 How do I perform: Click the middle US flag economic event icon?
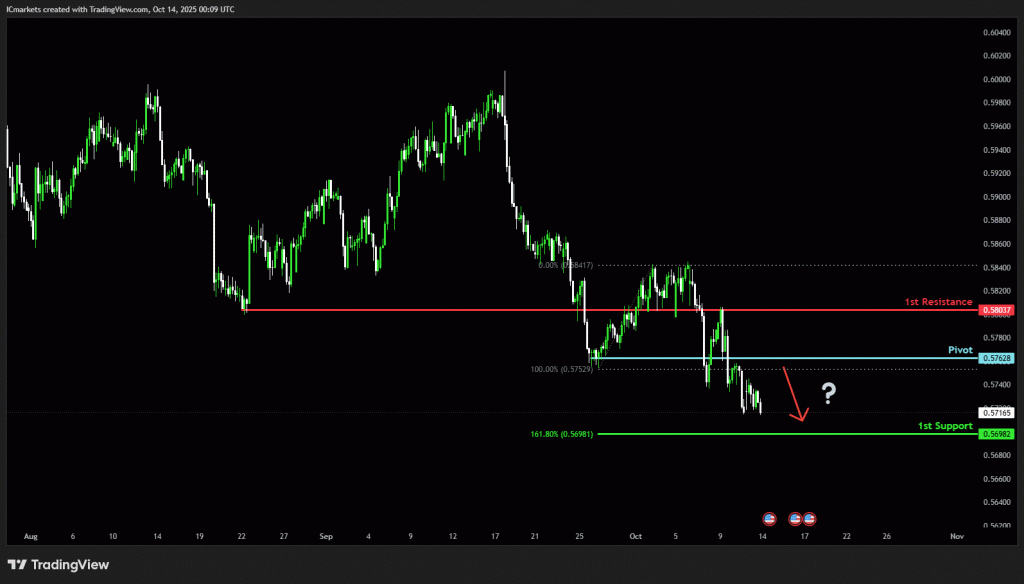coord(797,519)
